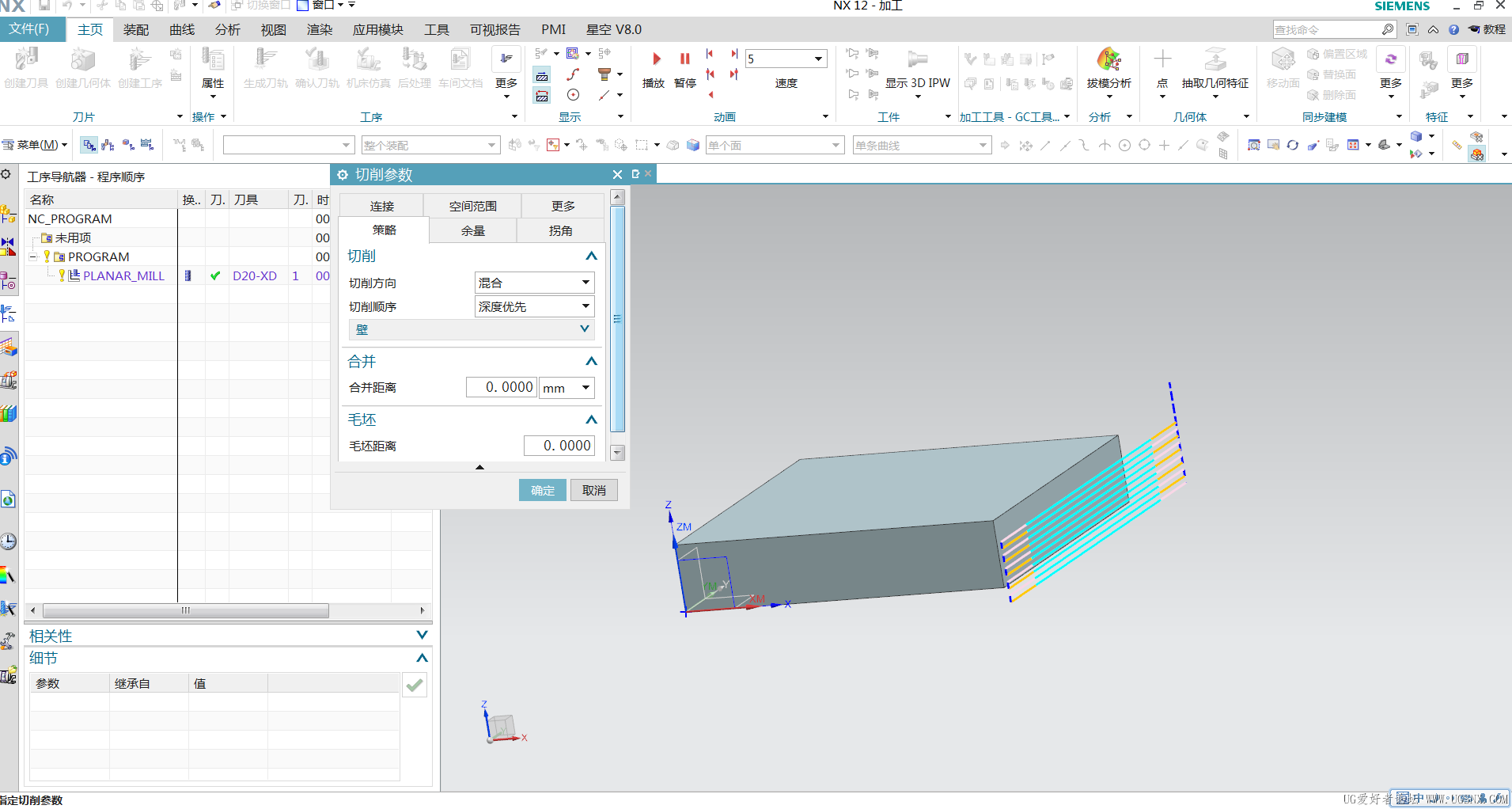The image size is (1512, 809).
Task: Open the 菜单(M) menu
Action: 36,145
